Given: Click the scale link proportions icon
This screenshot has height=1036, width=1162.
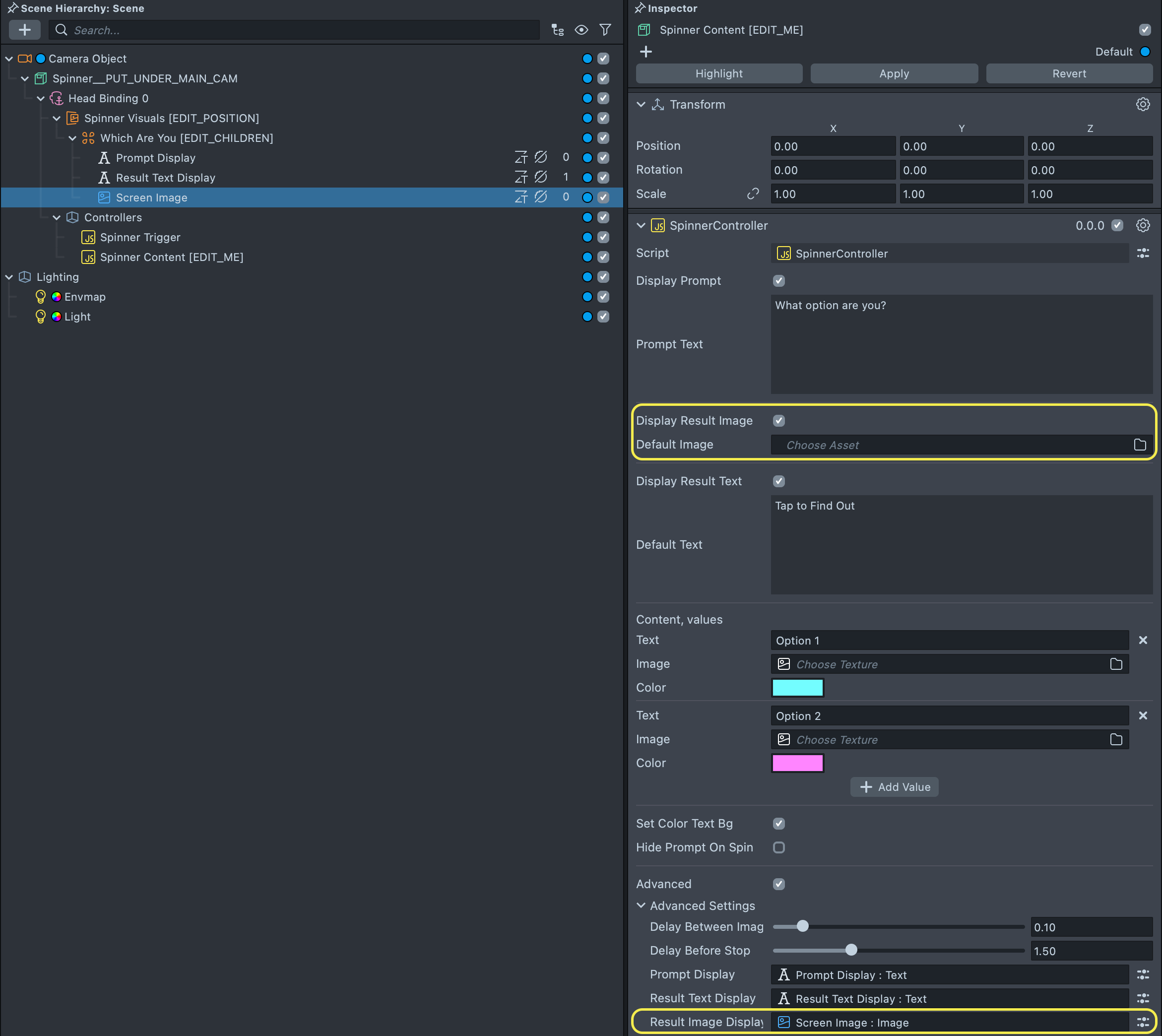Looking at the screenshot, I should [x=753, y=194].
